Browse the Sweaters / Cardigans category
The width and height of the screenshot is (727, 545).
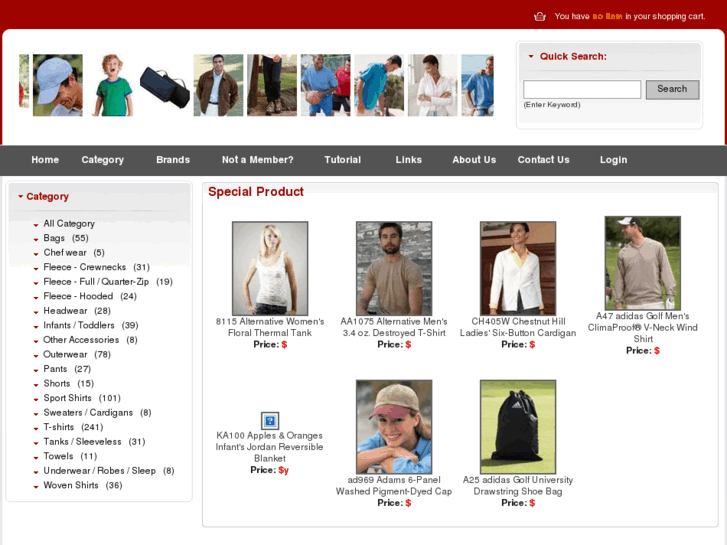tap(97, 412)
